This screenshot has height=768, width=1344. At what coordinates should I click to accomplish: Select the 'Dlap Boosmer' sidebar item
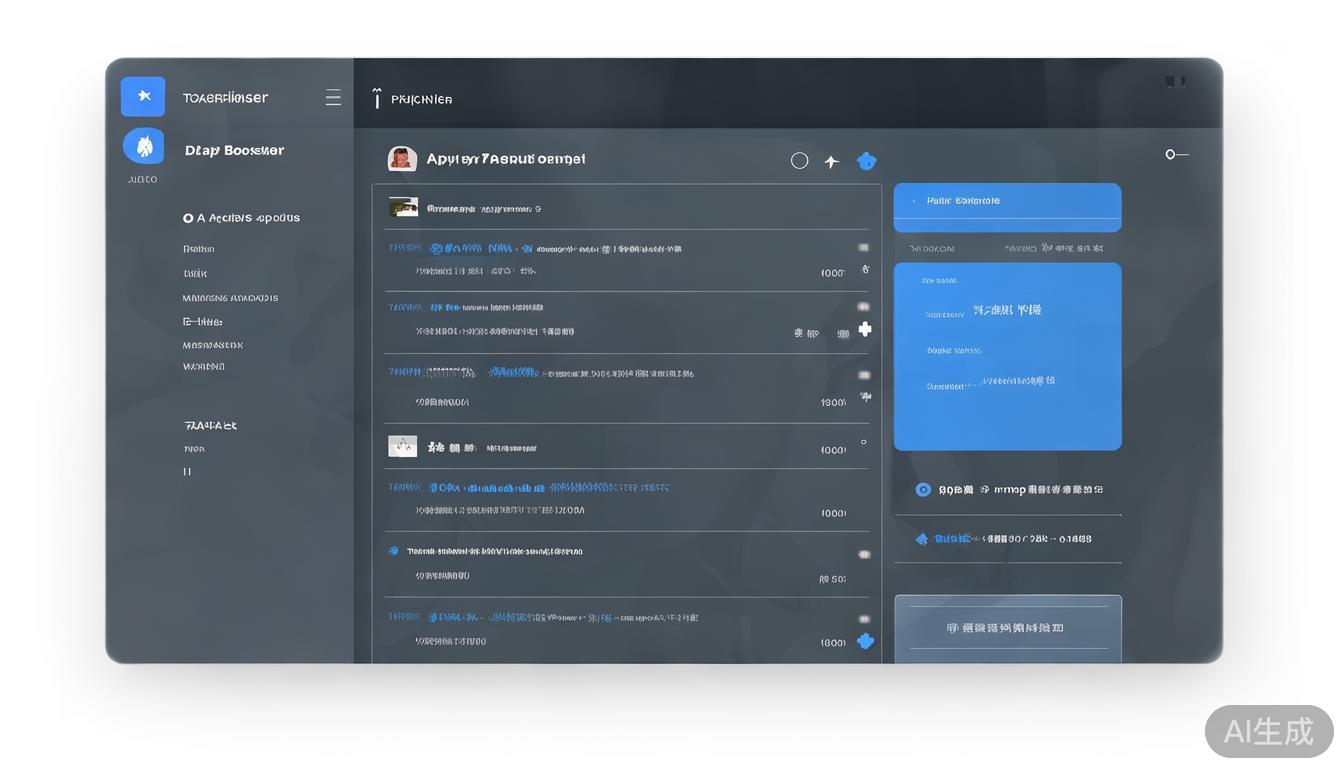234,151
